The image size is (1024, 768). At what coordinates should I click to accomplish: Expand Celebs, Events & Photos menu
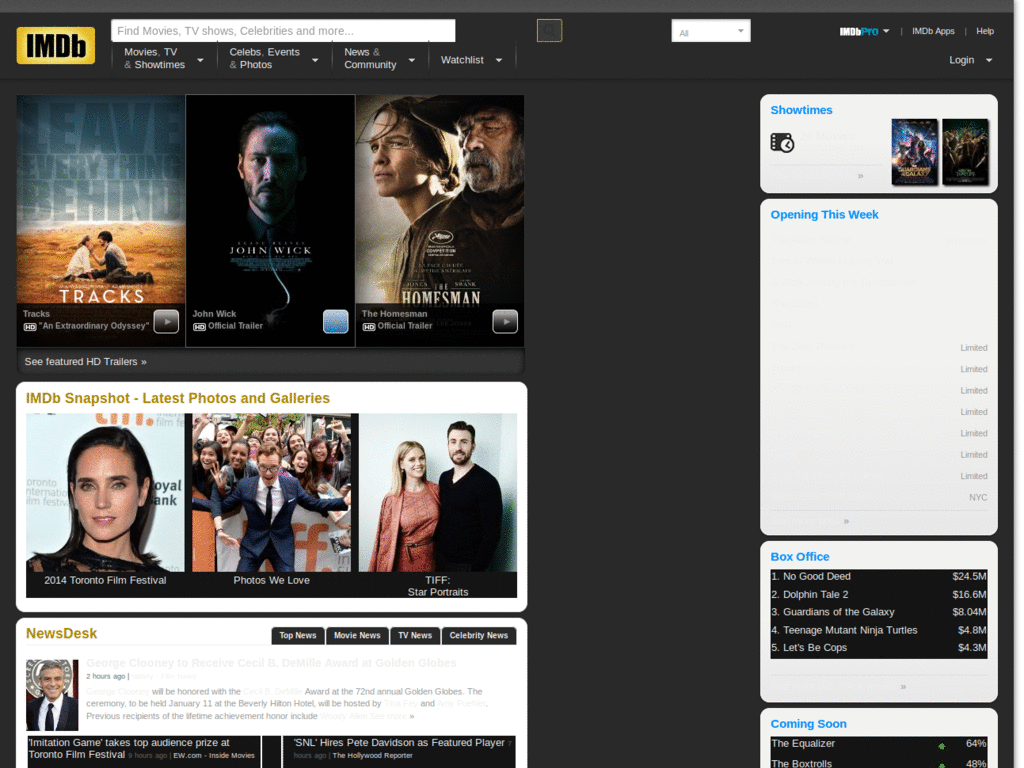274,58
